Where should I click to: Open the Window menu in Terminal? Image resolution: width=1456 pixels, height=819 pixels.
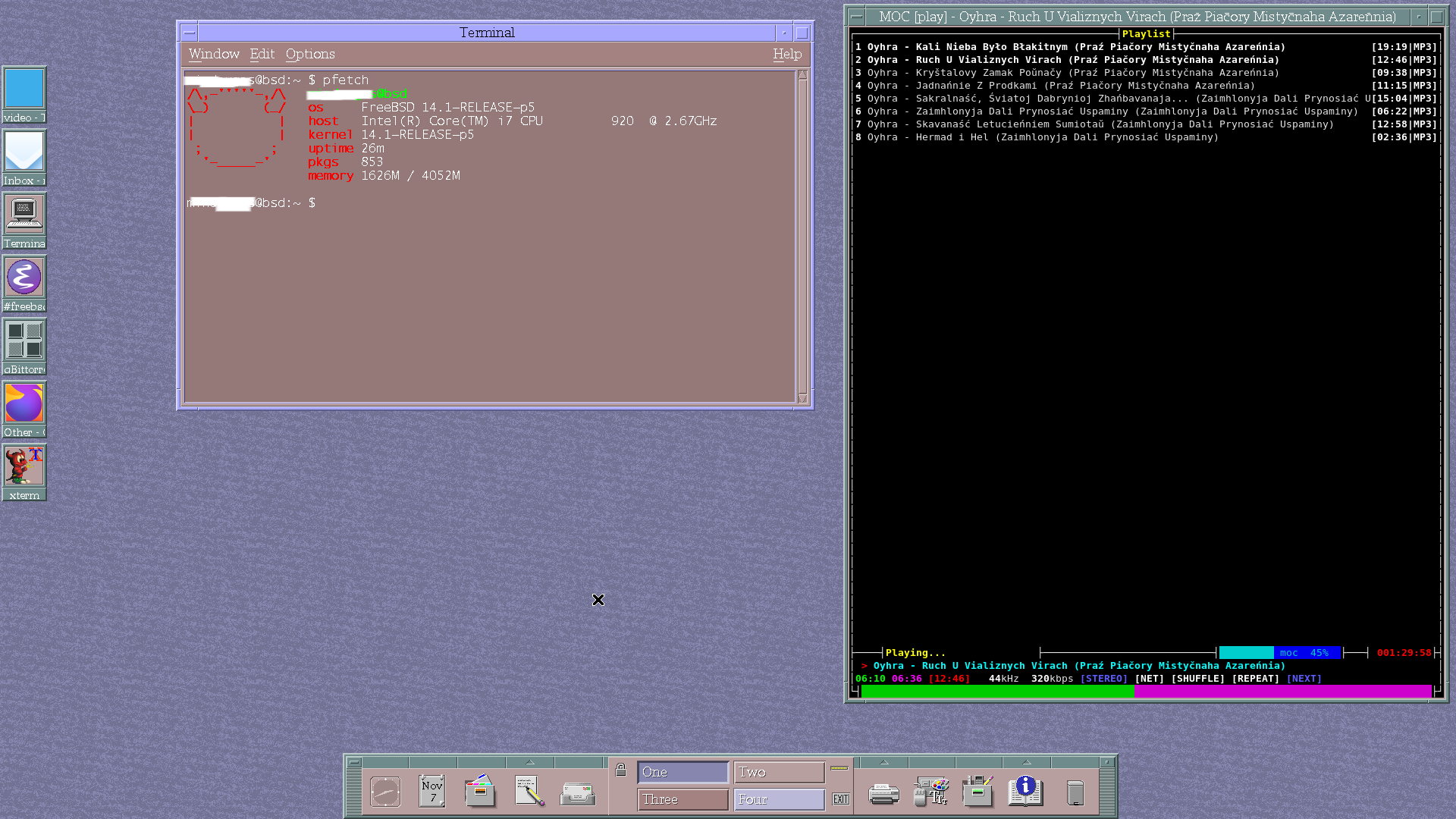point(214,54)
